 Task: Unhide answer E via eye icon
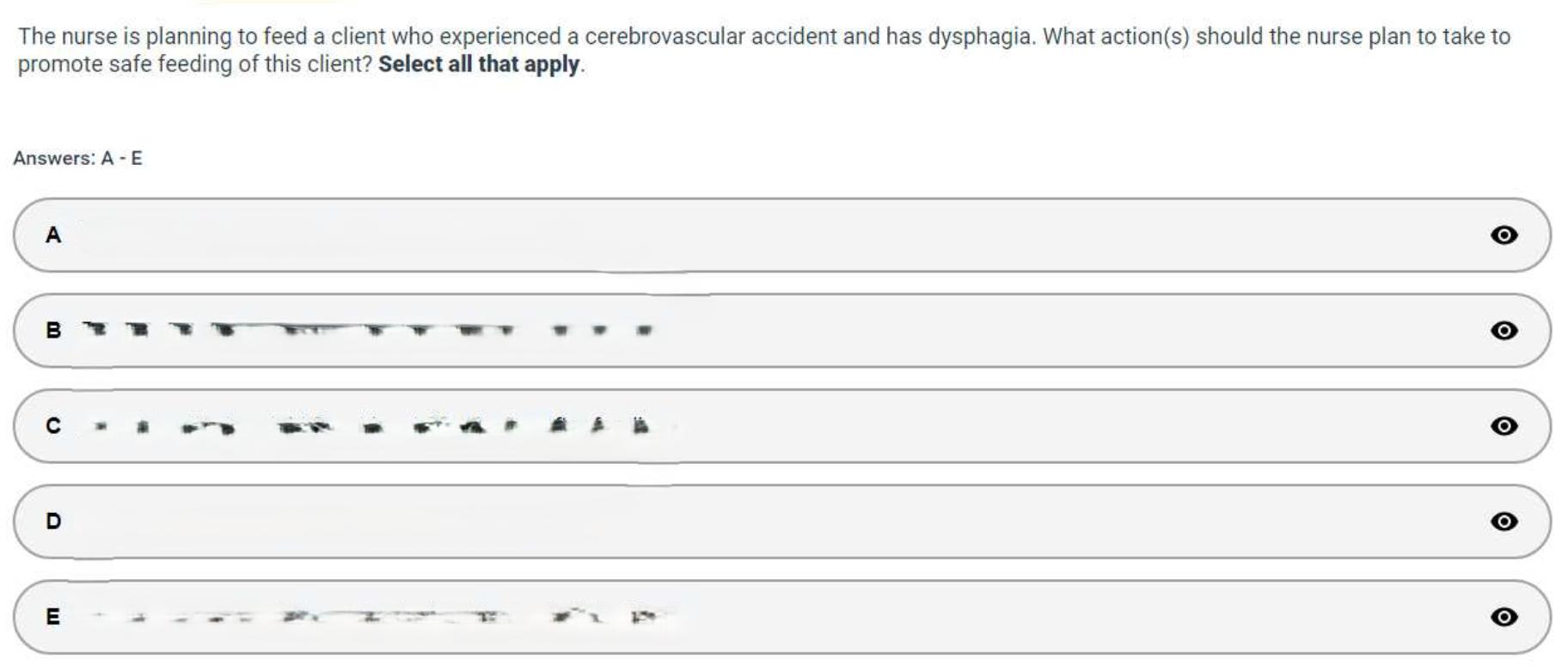tap(1504, 617)
